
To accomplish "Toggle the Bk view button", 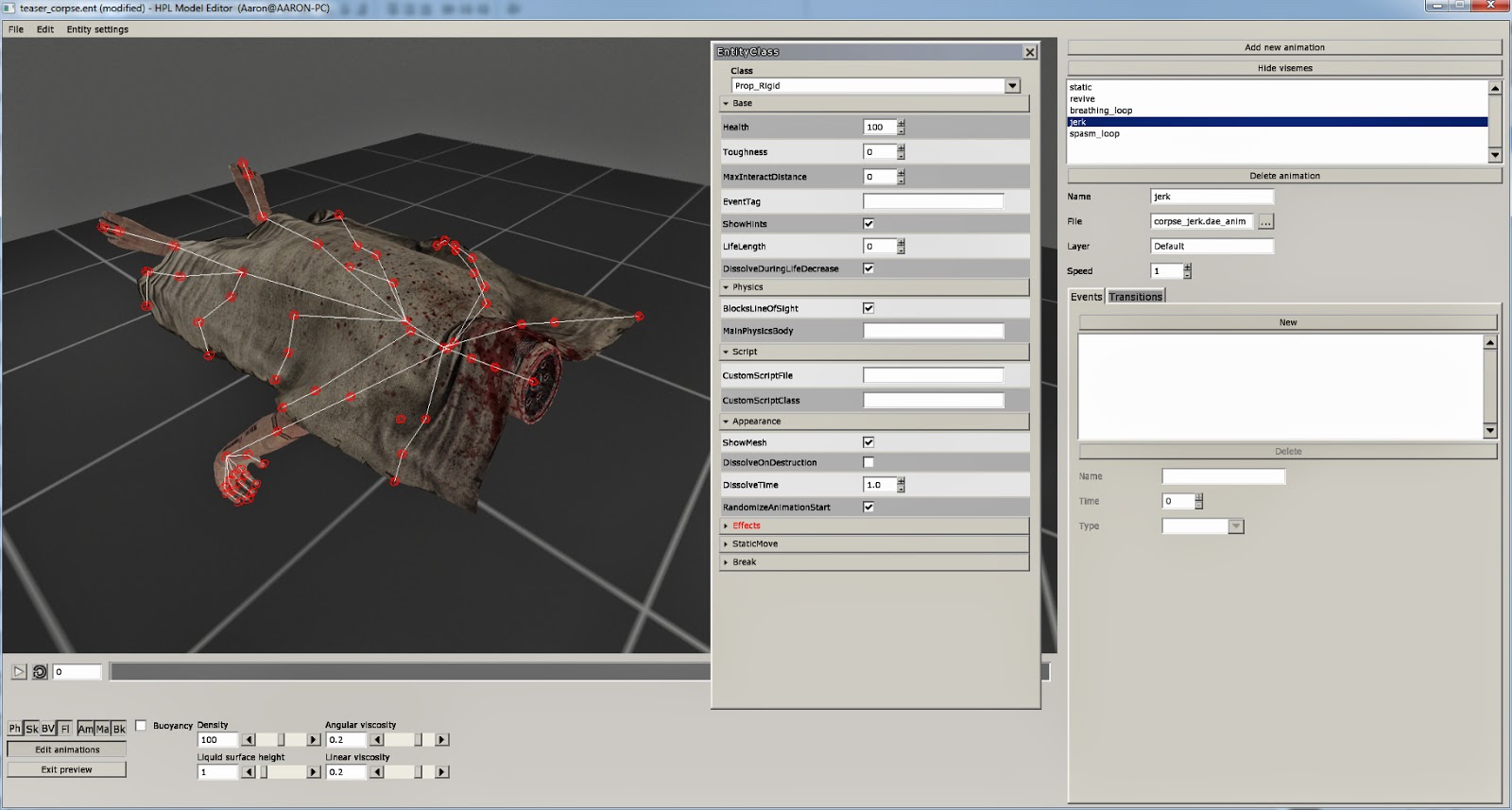I will point(119,729).
